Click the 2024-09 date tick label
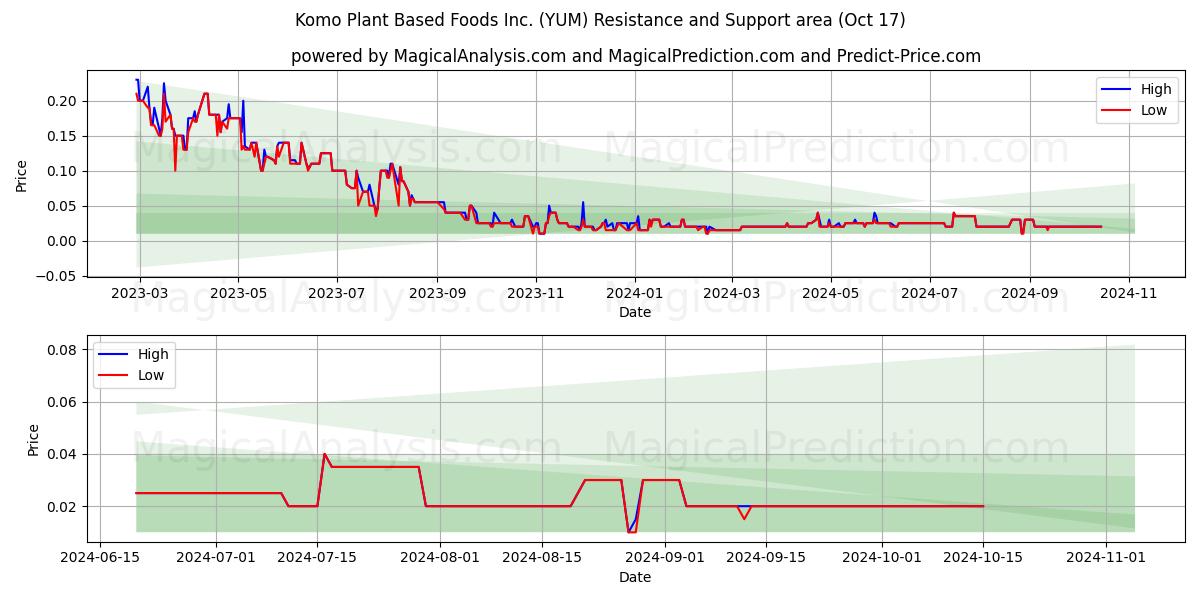Viewport: 1200px width, 600px height. click(1029, 294)
